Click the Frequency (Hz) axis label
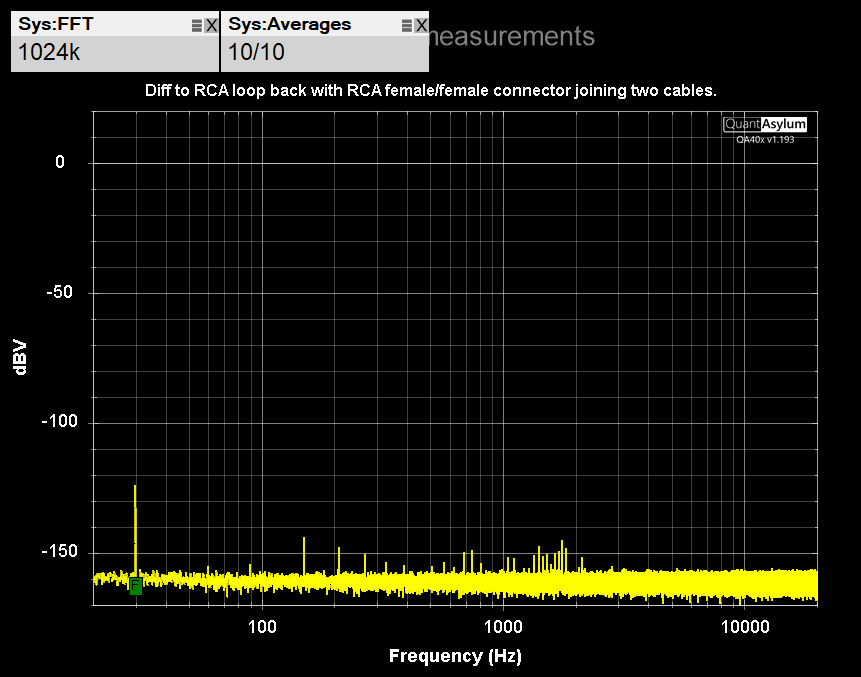 (x=455, y=656)
